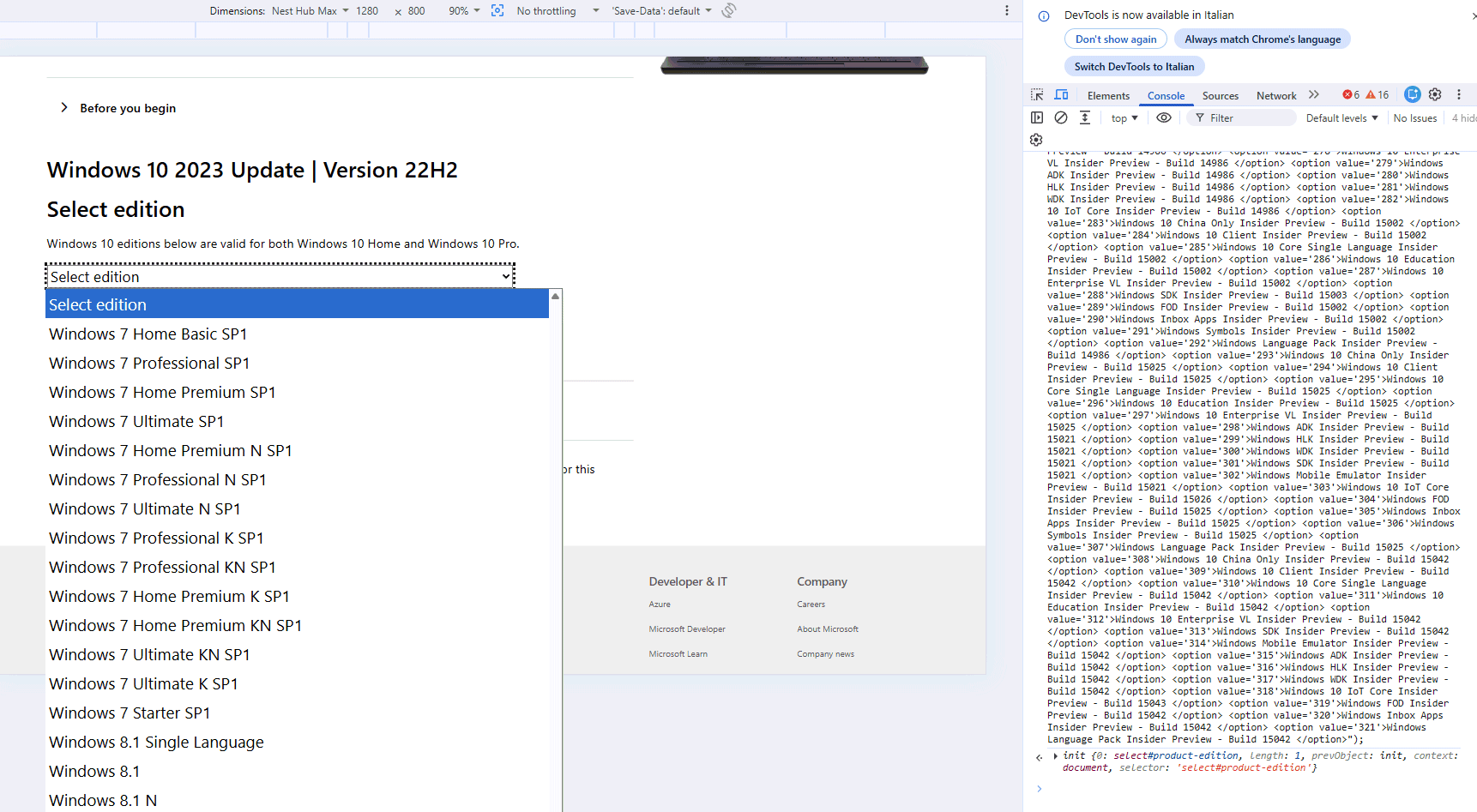Expand the Before you begin section
The height and width of the screenshot is (812, 1477).
tap(118, 108)
